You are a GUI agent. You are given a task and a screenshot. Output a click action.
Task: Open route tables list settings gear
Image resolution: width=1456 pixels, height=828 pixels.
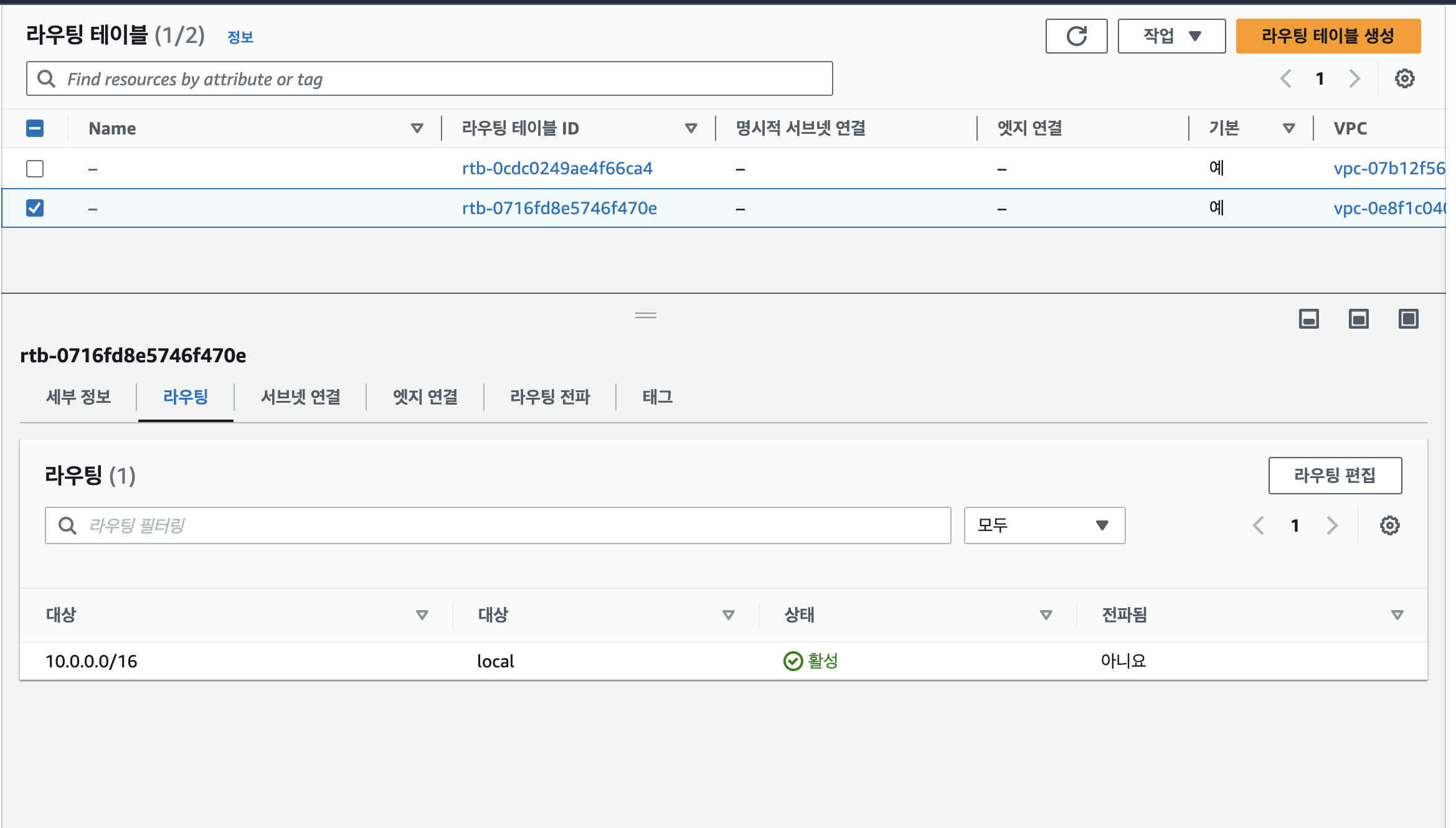pos(1404,78)
